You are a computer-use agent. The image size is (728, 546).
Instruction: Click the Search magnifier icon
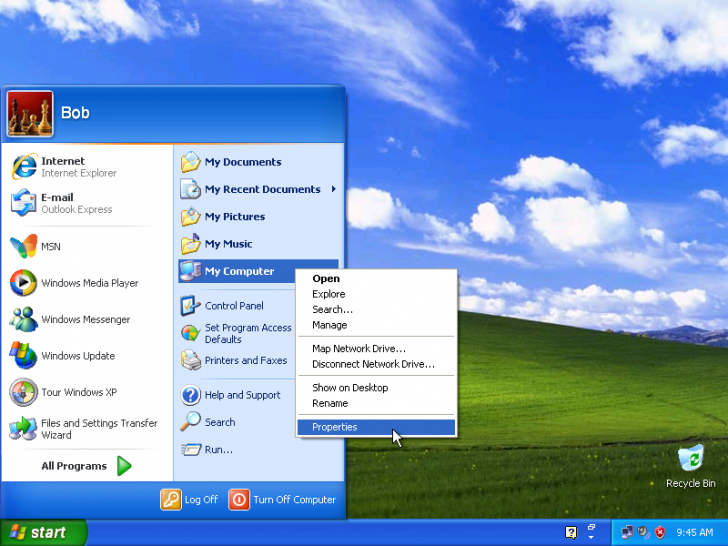[x=190, y=422]
